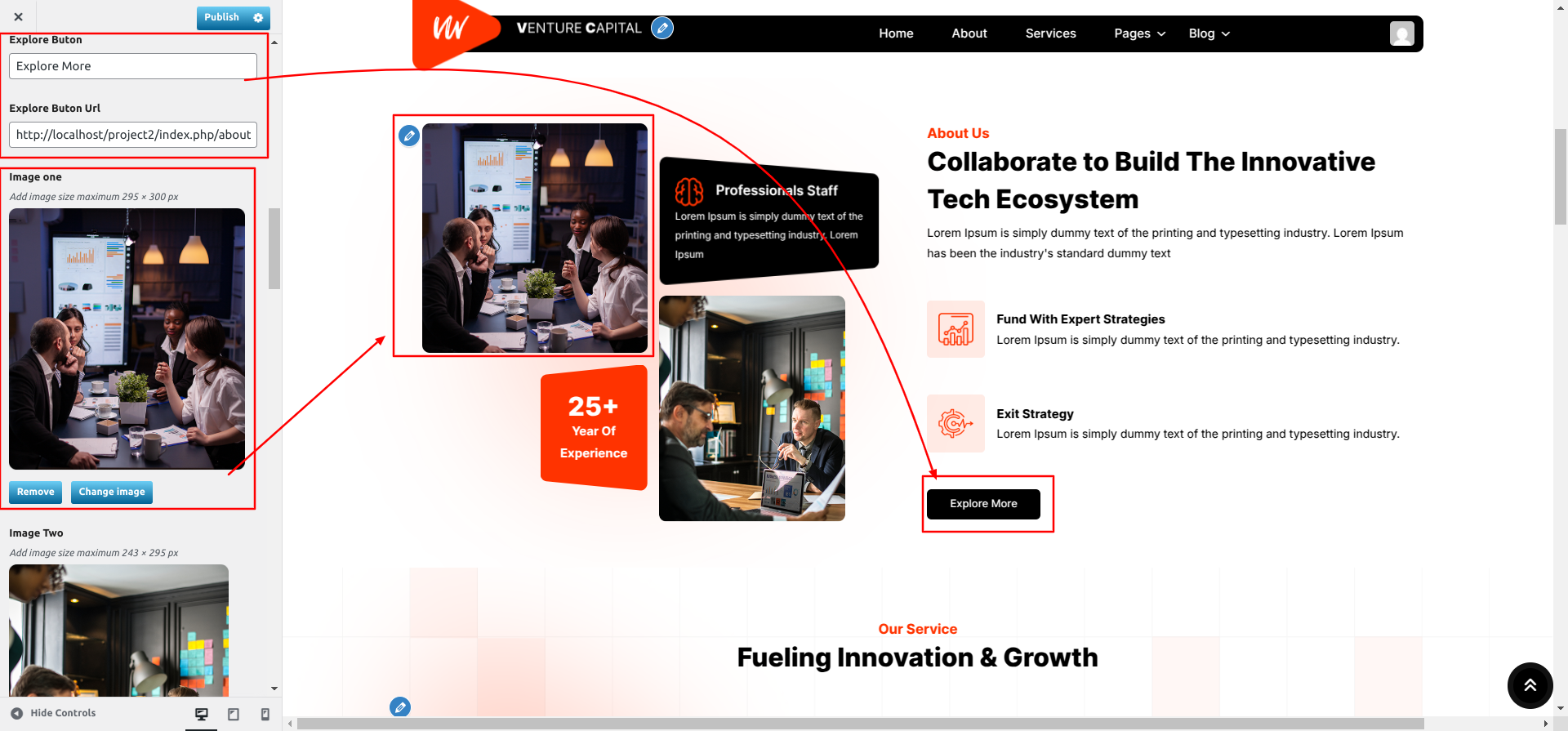This screenshot has width=1568, height=731.
Task: Open the About menu item
Action: coord(969,33)
